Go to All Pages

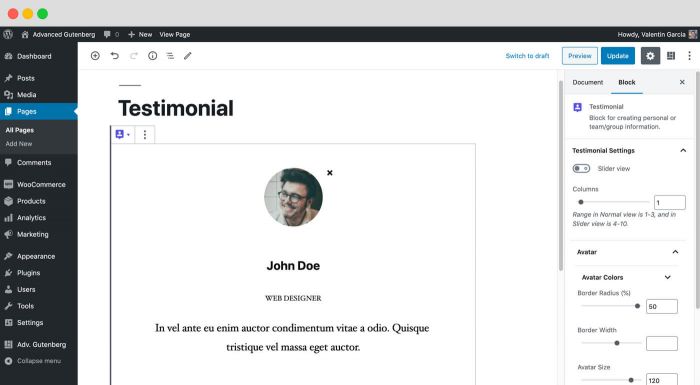click(x=20, y=130)
